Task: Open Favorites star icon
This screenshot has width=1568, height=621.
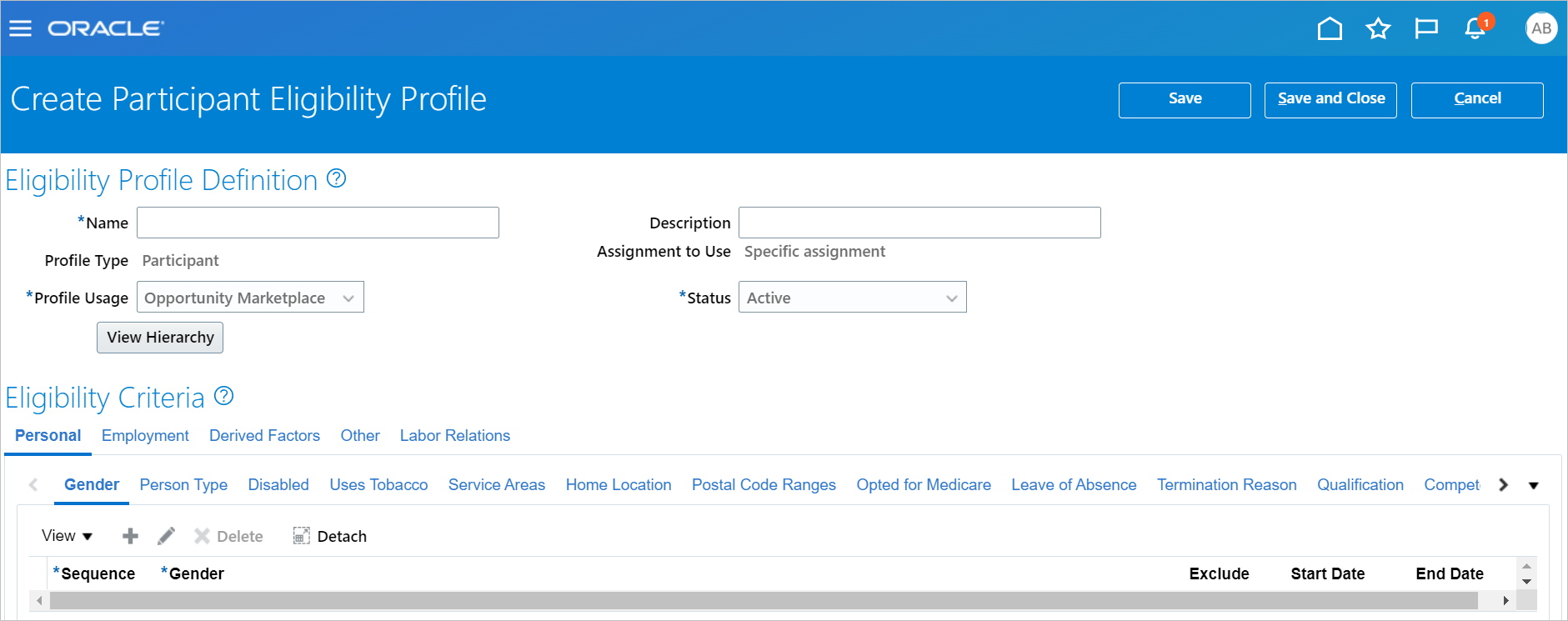Action: [1378, 29]
